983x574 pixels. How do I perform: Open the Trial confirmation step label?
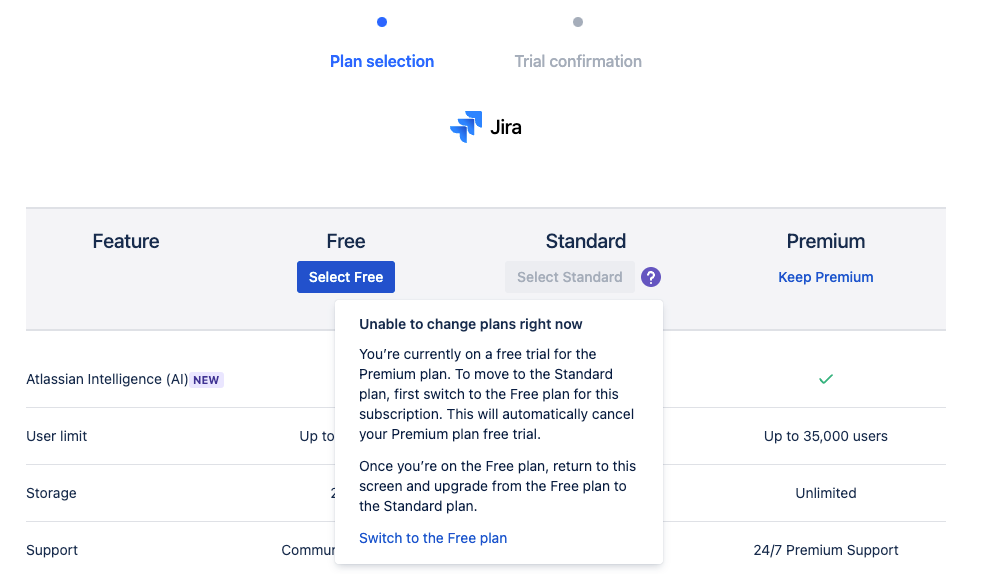coord(578,61)
